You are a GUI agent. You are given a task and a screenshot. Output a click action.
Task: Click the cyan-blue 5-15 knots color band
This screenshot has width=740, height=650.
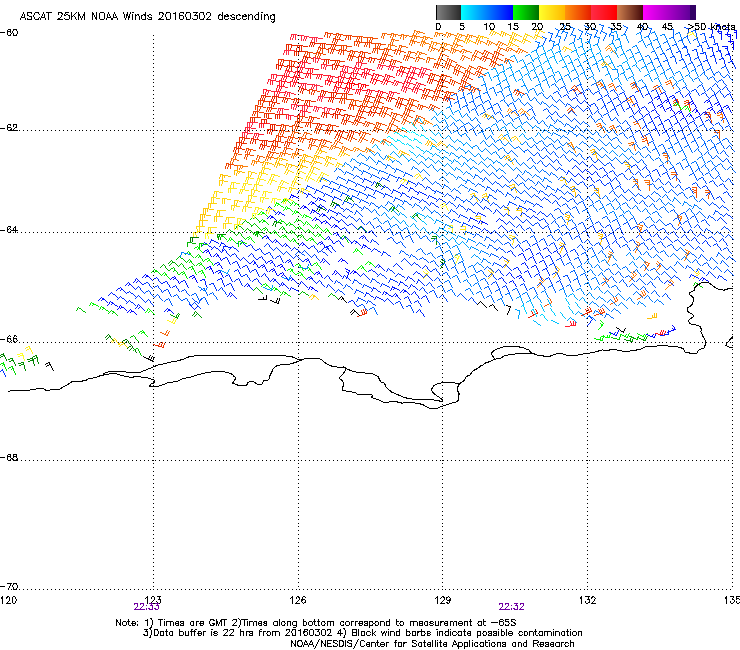[x=487, y=12]
